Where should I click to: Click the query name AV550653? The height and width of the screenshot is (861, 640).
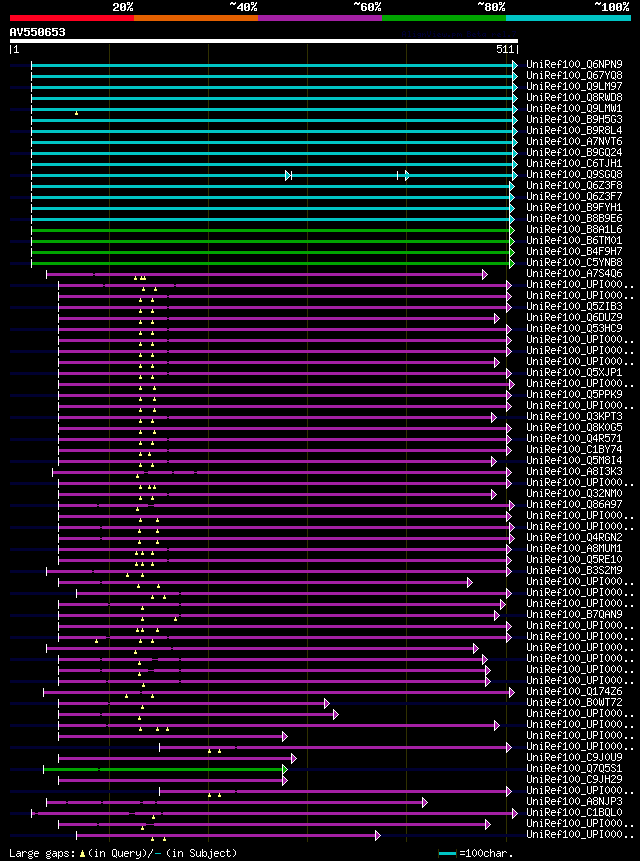[x=37, y=32]
